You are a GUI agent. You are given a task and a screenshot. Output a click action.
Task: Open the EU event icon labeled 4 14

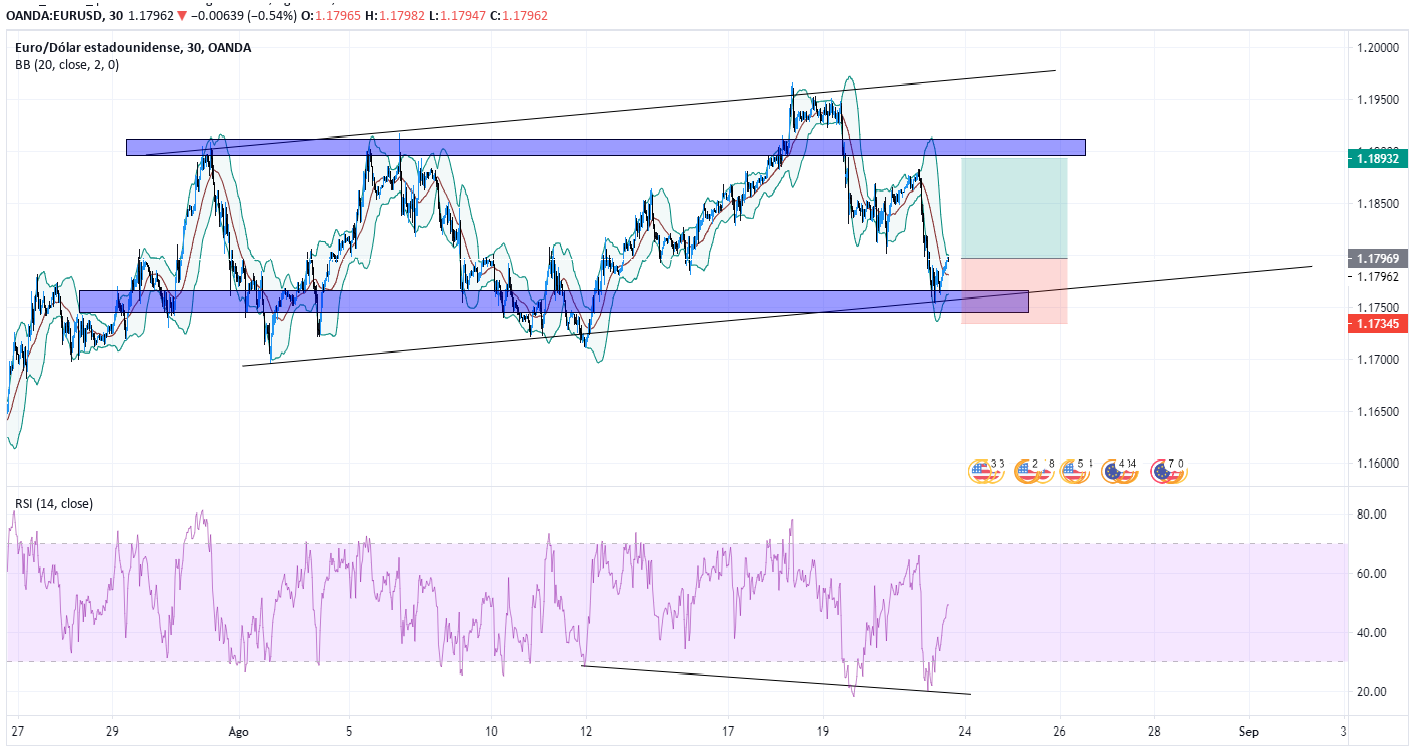tap(1121, 471)
